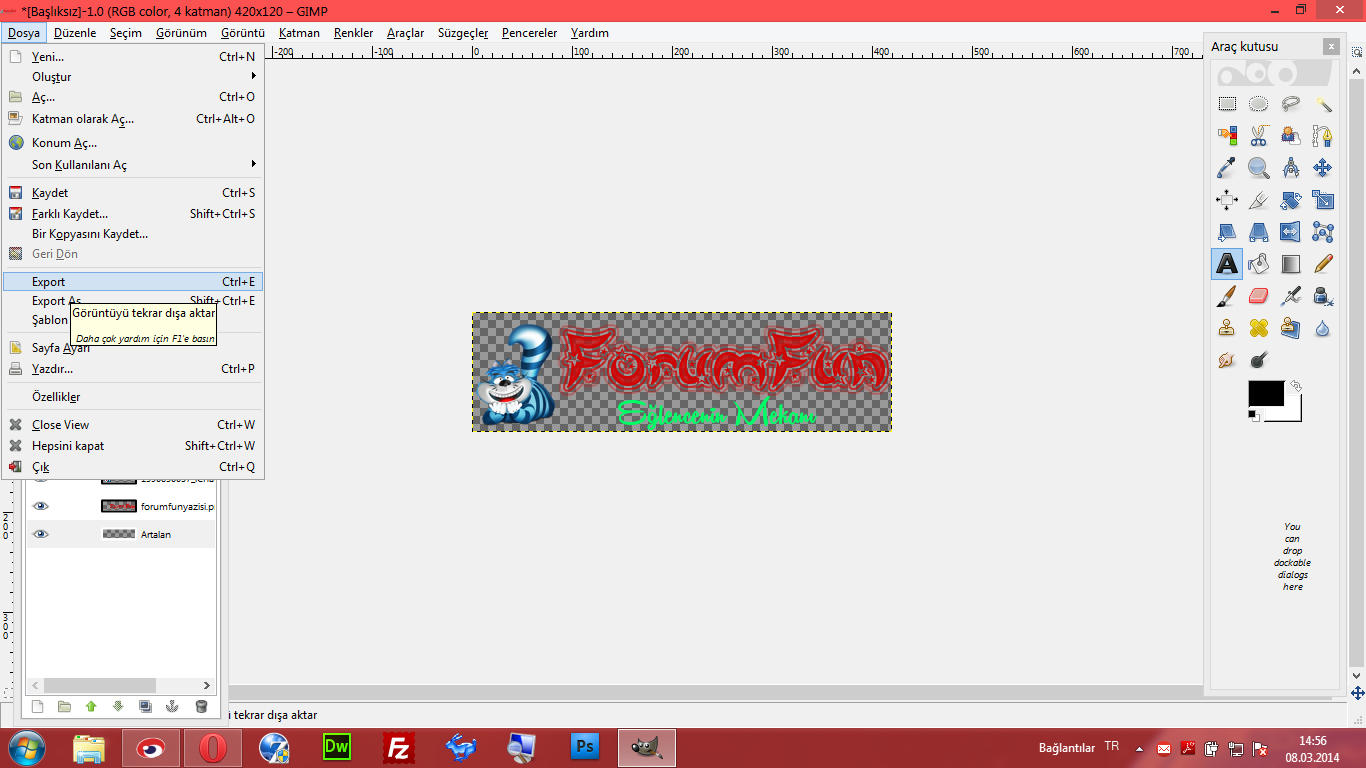Select the Scissors Select tool

(1259, 136)
